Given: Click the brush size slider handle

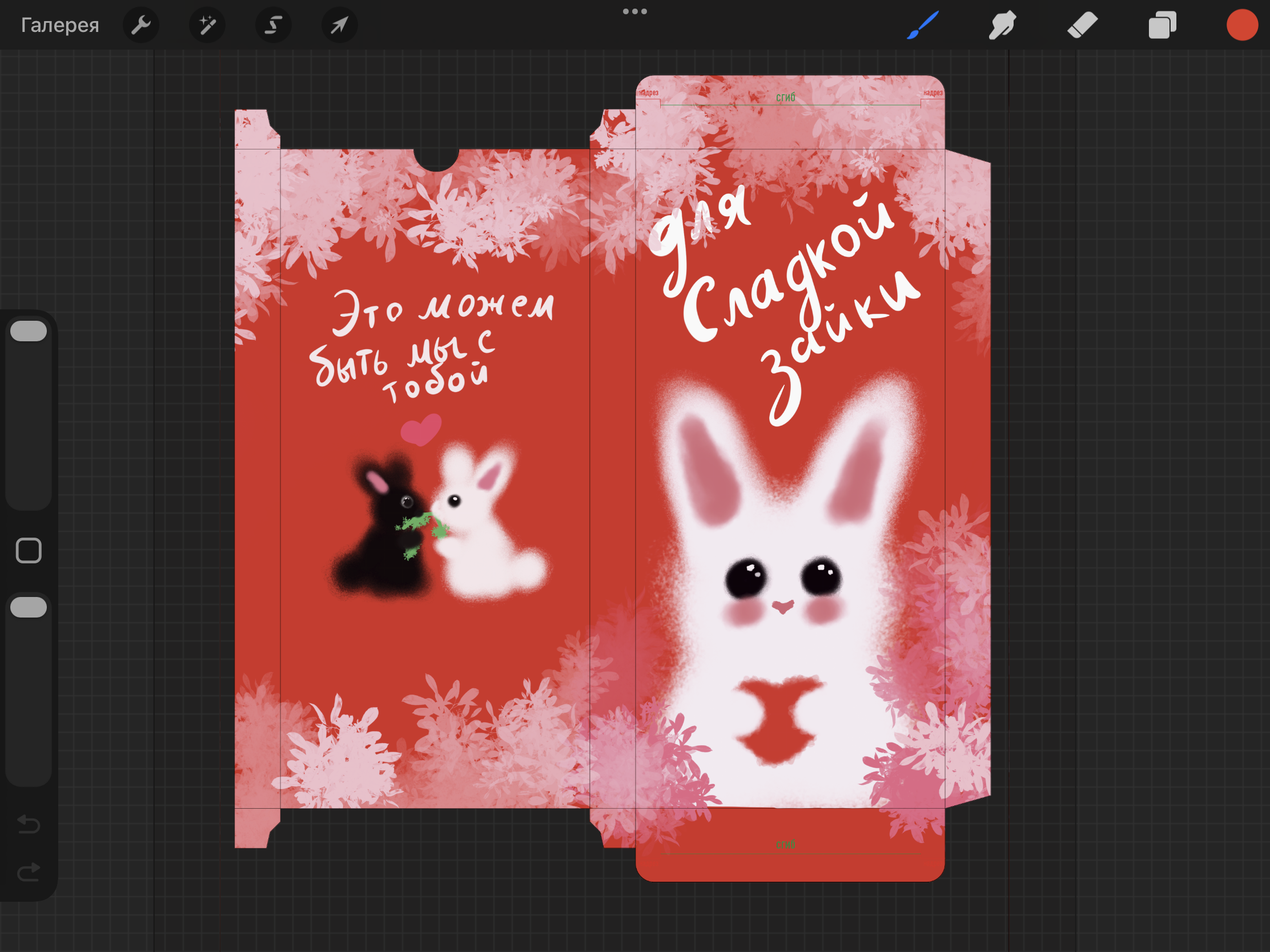Looking at the screenshot, I should 29,331.
